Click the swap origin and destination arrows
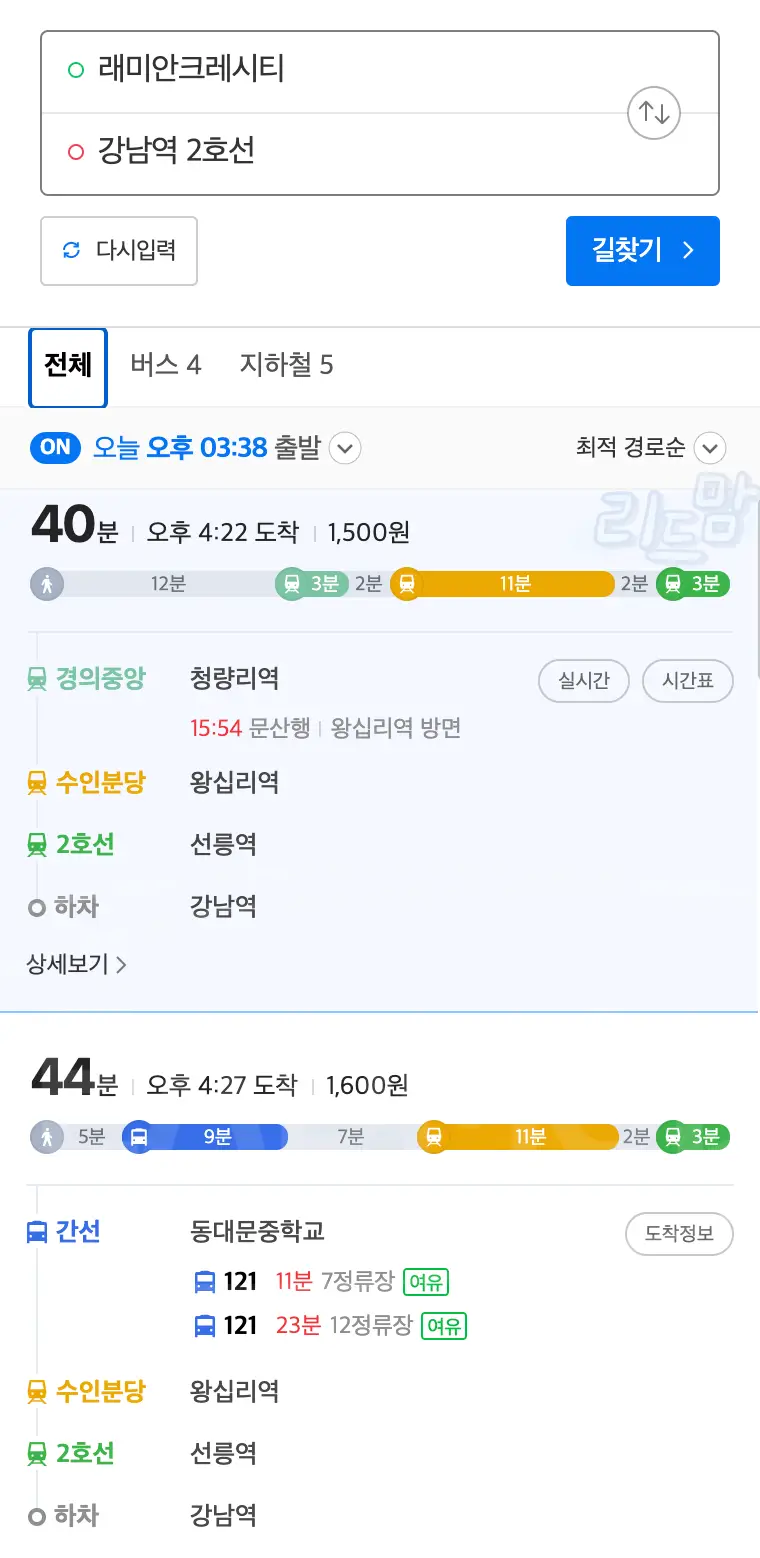The height and width of the screenshot is (1558, 760). (653, 113)
